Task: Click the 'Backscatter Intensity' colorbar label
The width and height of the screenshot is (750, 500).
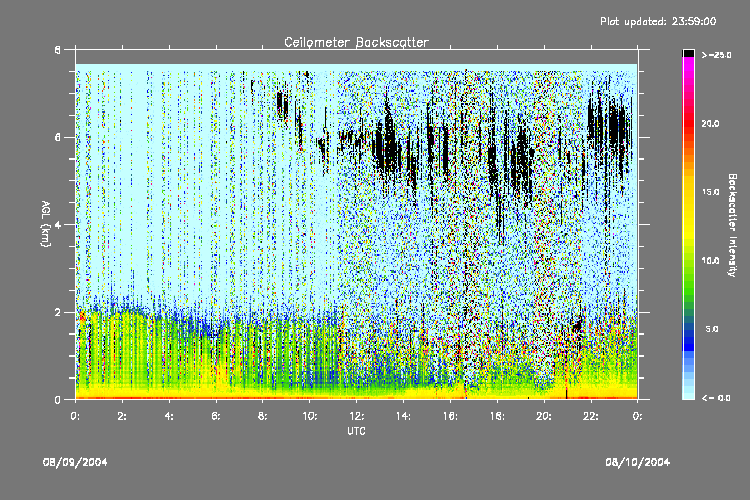Action: 732,225
